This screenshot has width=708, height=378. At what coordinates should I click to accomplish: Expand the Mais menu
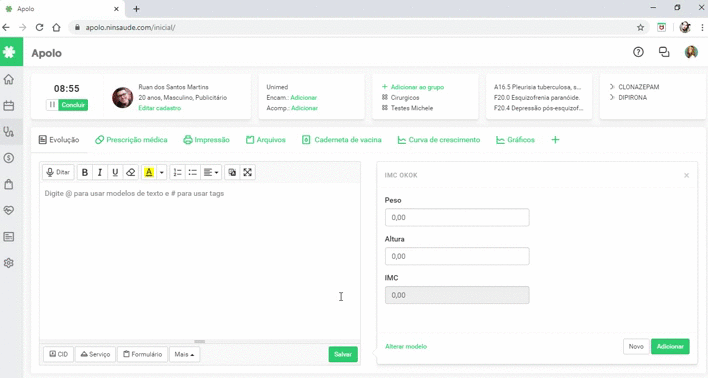coord(184,355)
